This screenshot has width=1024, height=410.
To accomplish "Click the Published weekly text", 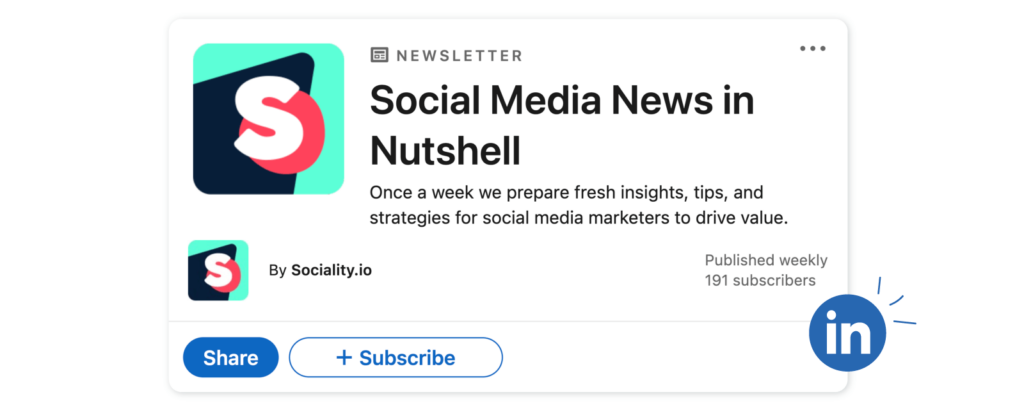I will (x=766, y=260).
